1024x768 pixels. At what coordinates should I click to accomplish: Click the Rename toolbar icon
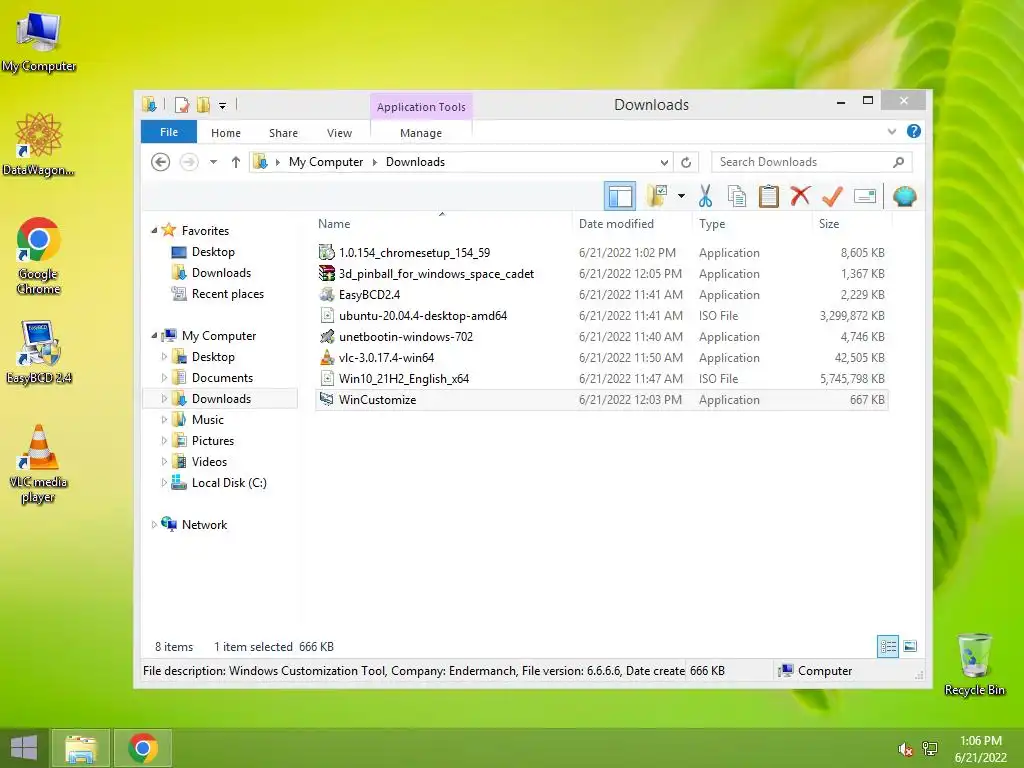pyautogui.click(x=865, y=196)
